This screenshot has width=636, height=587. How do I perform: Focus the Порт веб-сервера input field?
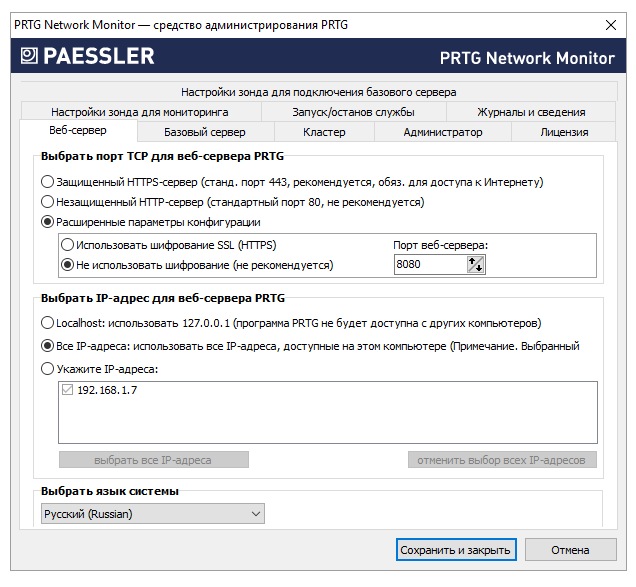click(430, 265)
